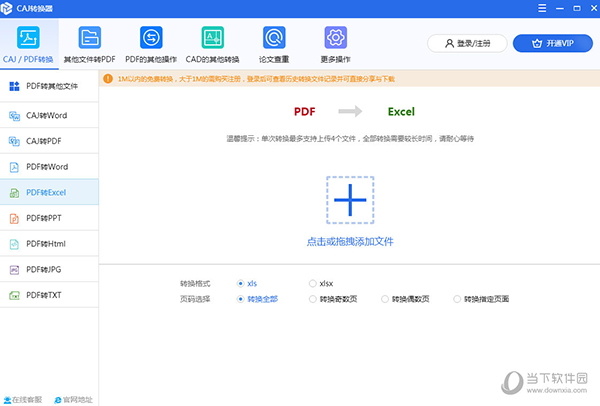Viewport: 600px width, 406px height.
Task: Select CAJ转PDF in sidebar
Action: coord(49,141)
